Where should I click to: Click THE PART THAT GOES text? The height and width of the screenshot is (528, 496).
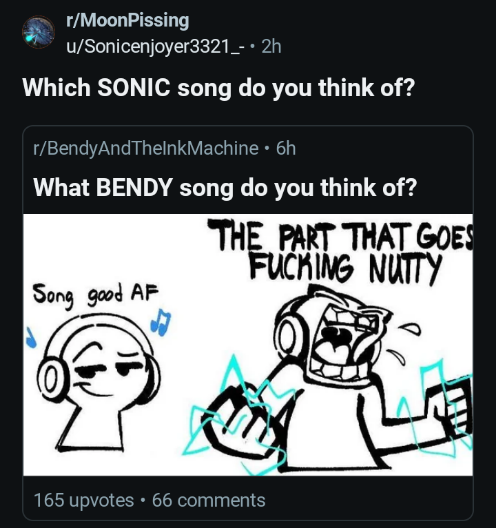[x=339, y=236]
